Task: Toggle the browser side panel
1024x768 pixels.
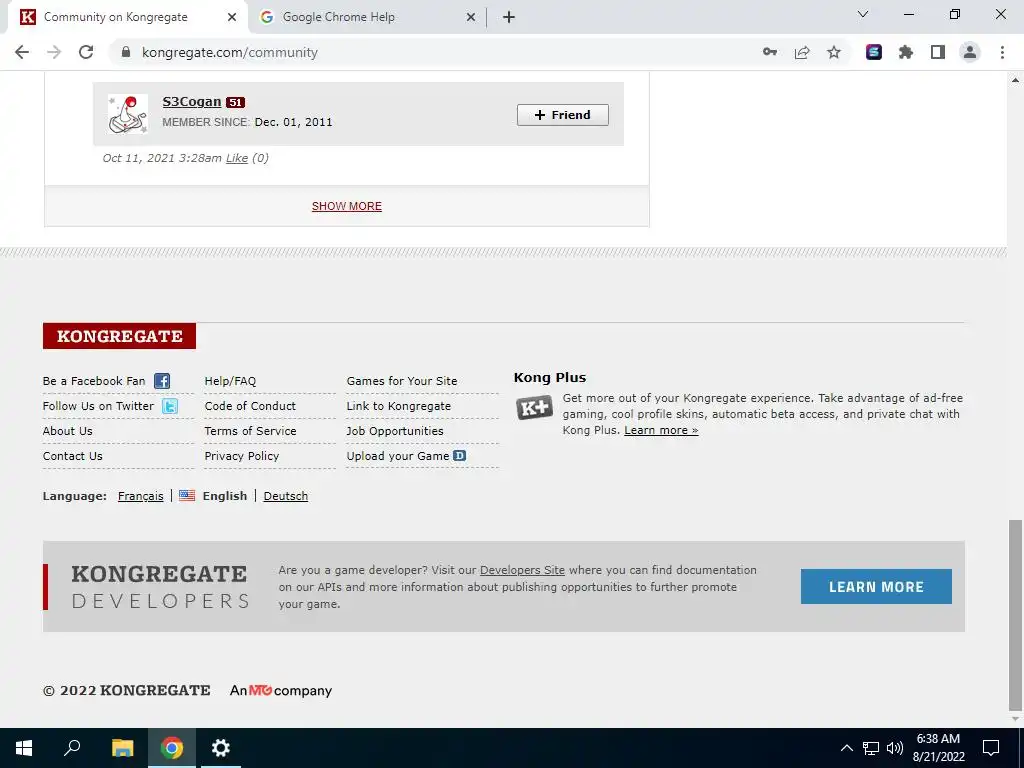Action: [x=938, y=52]
